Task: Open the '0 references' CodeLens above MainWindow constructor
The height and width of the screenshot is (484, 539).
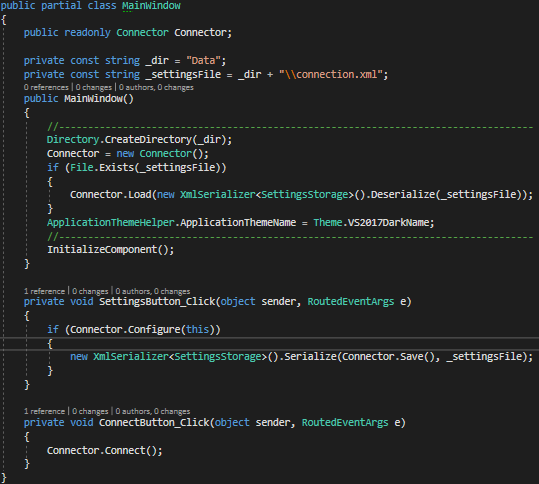Action: click(46, 87)
